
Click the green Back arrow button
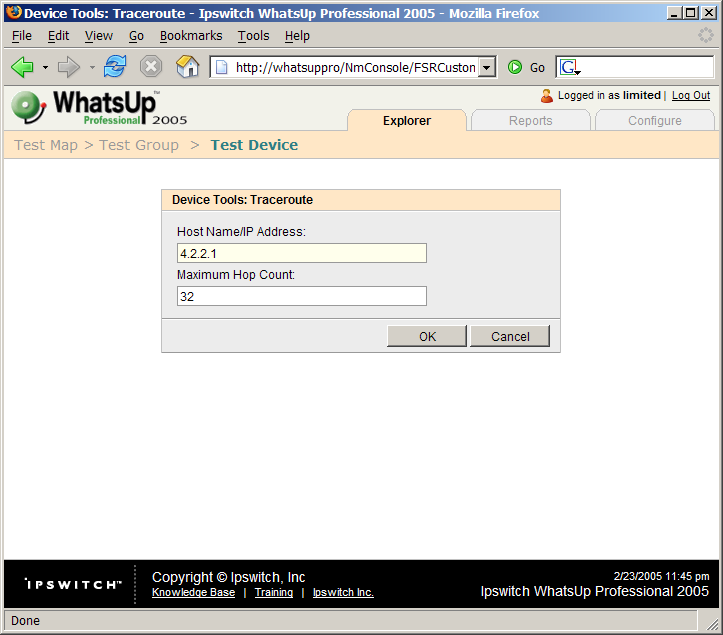pyautogui.click(x=22, y=67)
